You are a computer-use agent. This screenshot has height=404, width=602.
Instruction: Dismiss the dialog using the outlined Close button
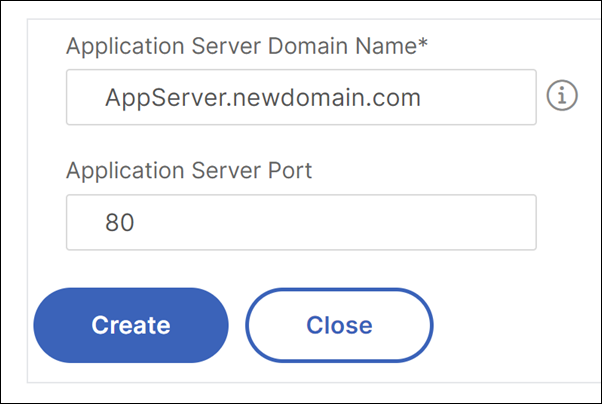pos(339,325)
